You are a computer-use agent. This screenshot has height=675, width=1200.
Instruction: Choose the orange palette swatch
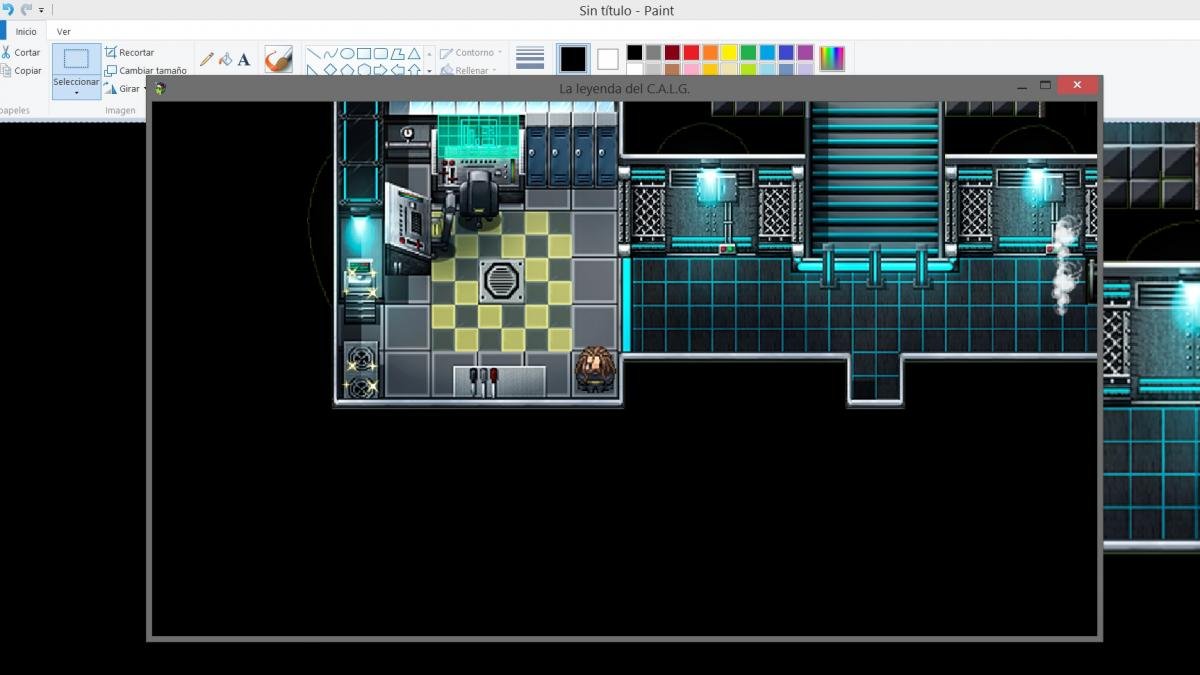[710, 53]
